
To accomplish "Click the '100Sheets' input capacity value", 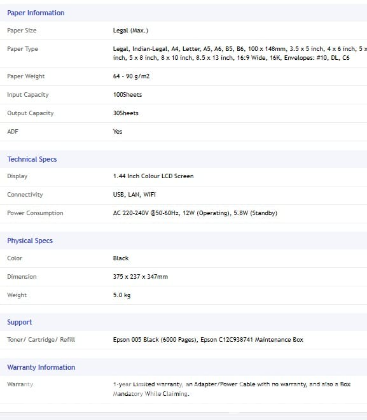I will [x=127, y=95].
